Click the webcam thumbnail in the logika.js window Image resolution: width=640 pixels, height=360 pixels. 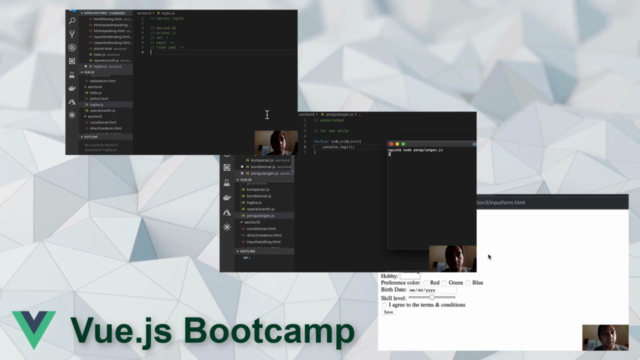tap(276, 143)
